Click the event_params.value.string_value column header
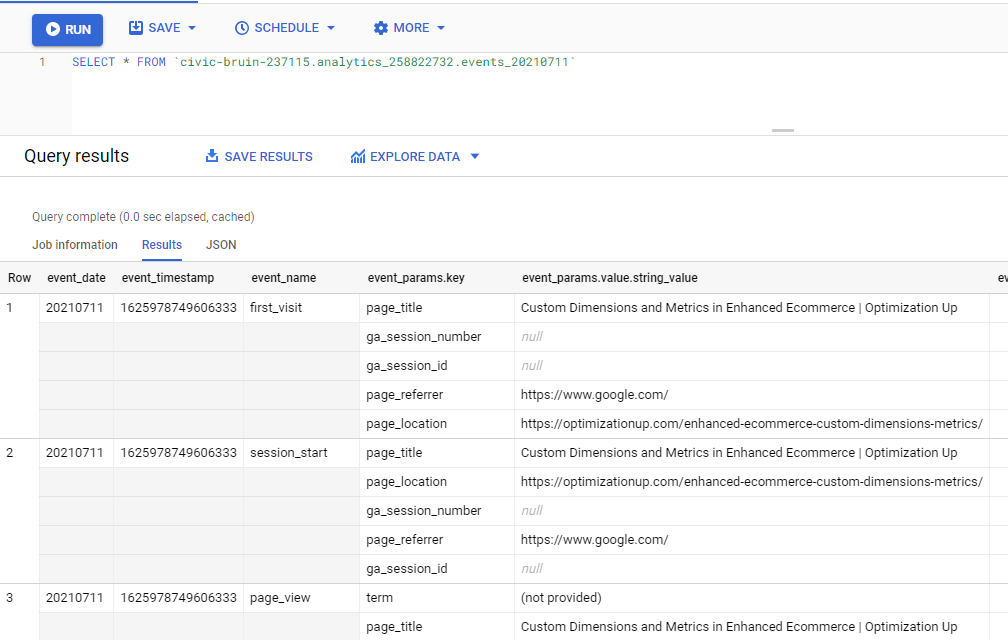The image size is (1008, 640). (x=609, y=278)
